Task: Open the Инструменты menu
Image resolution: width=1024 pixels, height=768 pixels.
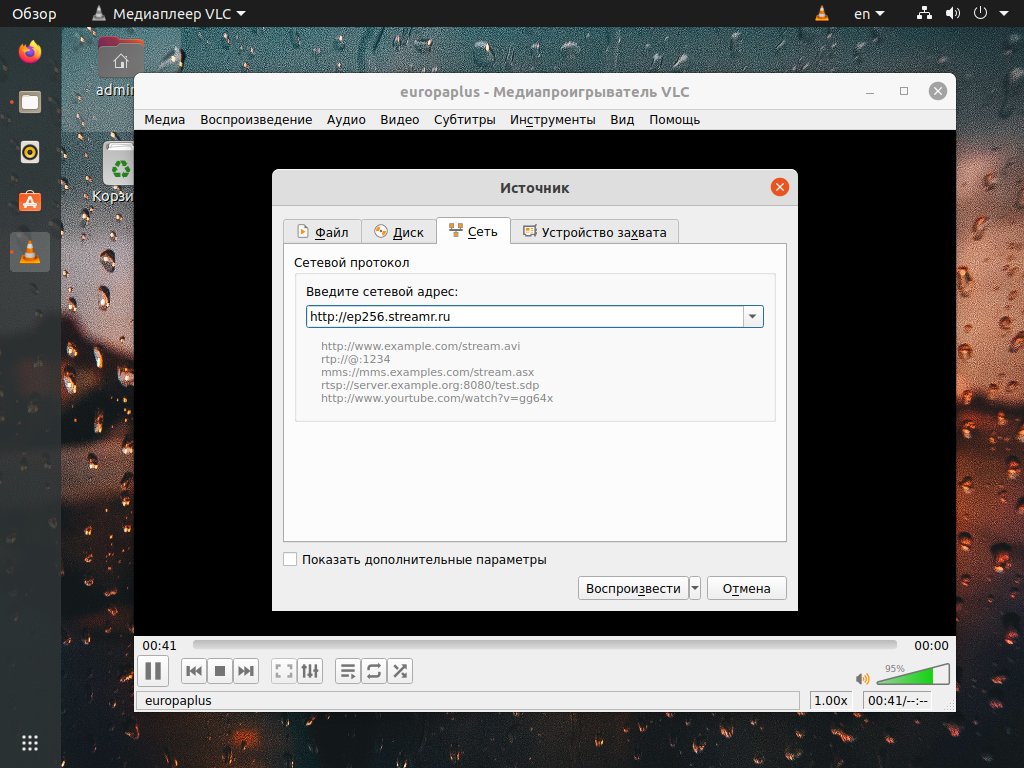Action: (x=552, y=119)
